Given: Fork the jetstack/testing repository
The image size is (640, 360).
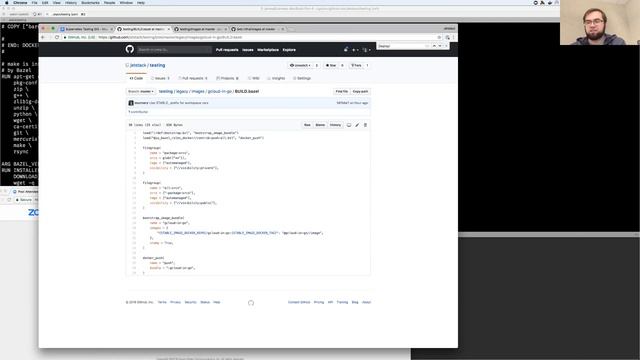Looking at the screenshot, I should 356,65.
